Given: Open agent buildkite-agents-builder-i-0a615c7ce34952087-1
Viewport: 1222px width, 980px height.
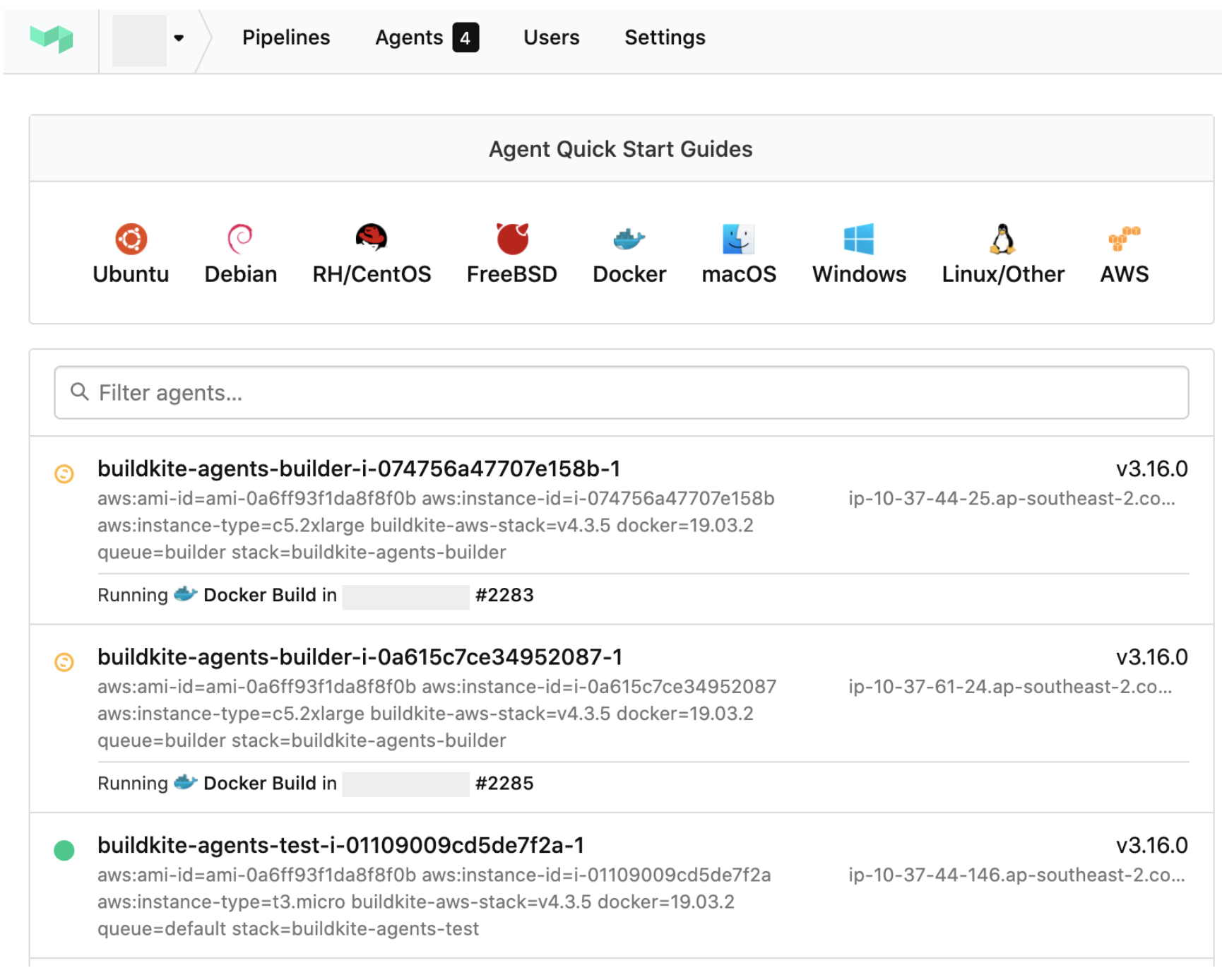Looking at the screenshot, I should [360, 657].
